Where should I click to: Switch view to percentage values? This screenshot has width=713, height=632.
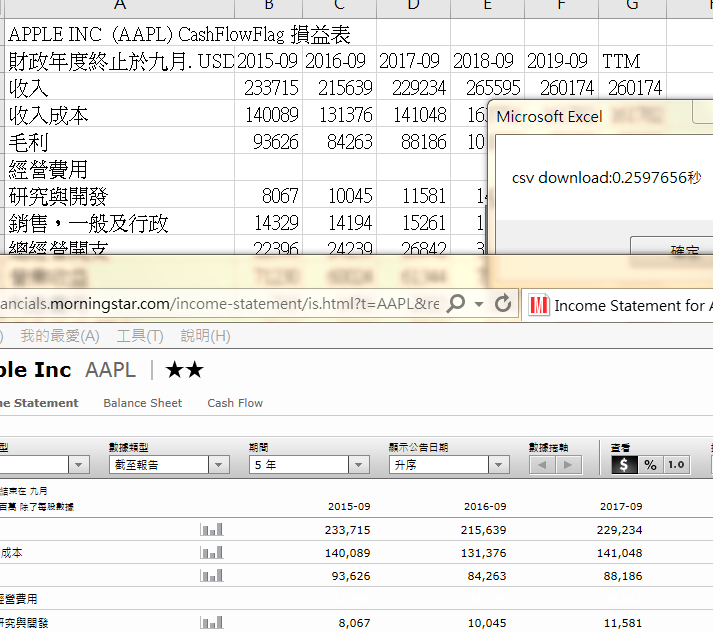(650, 465)
